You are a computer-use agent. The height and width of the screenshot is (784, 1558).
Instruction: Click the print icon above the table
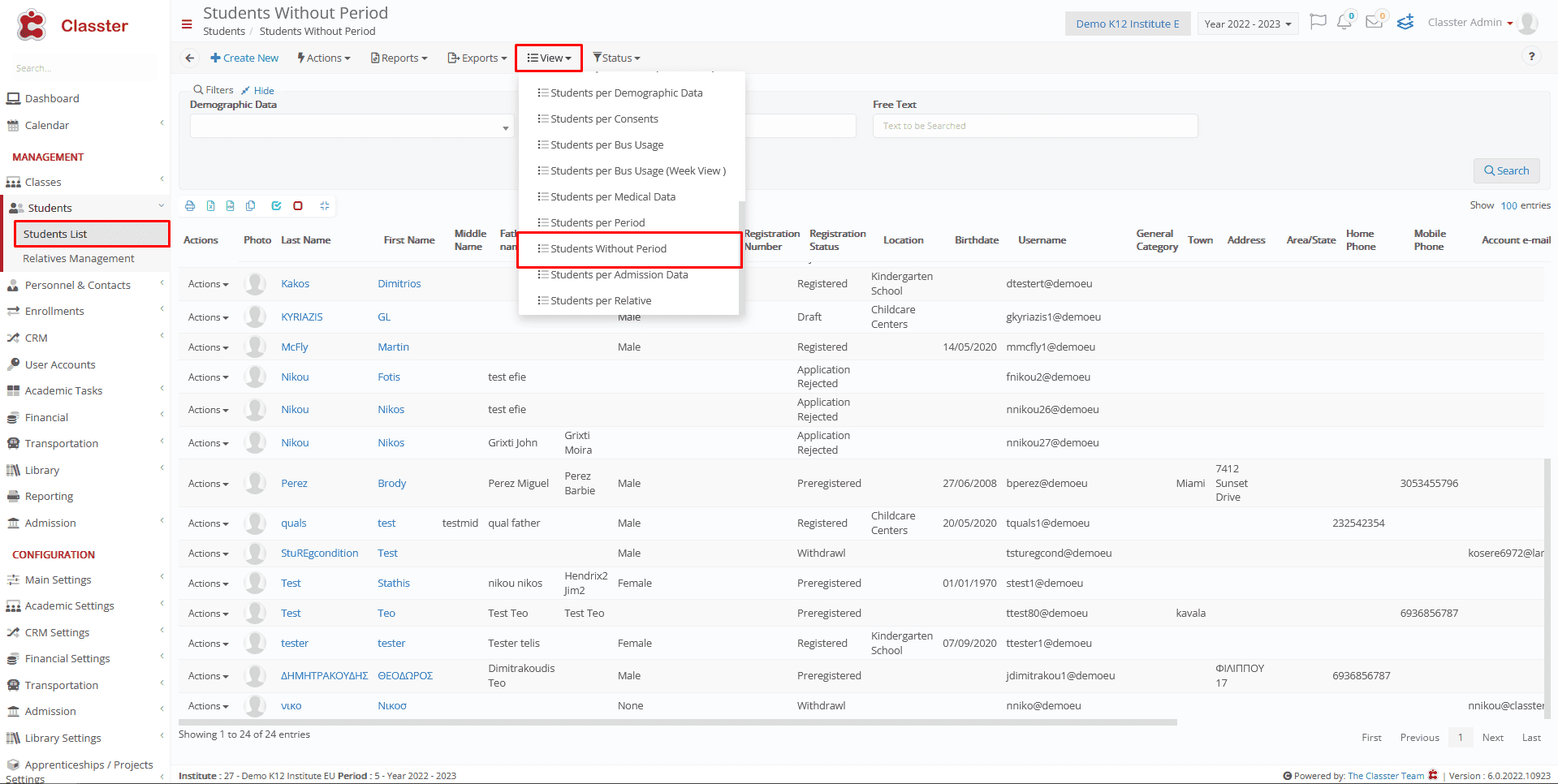[190, 206]
